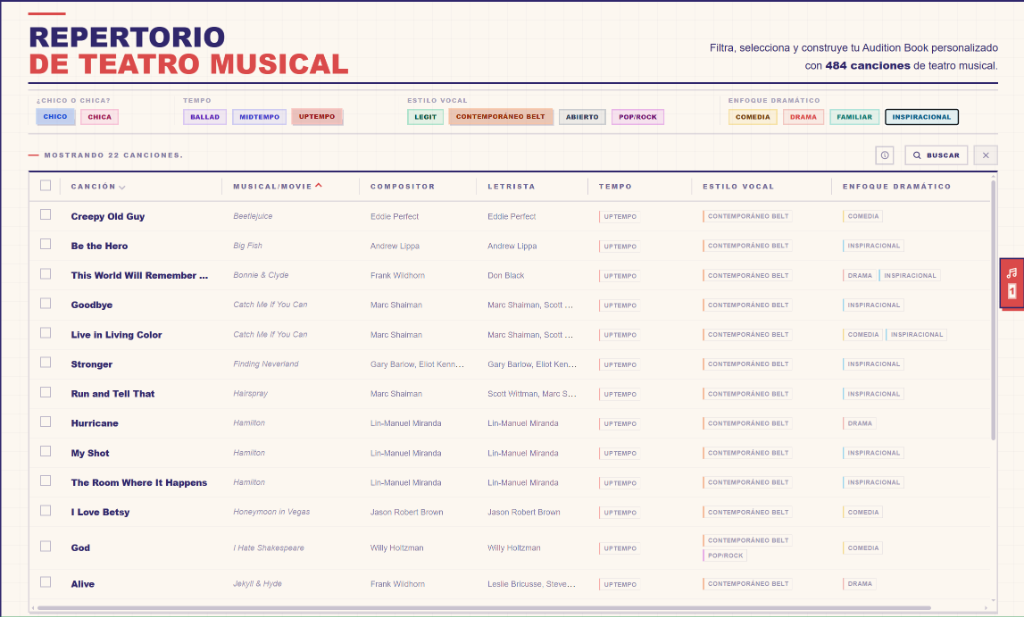1024x617 pixels.
Task: Click the vertical scrollbar of the table
Action: click(x=993, y=310)
